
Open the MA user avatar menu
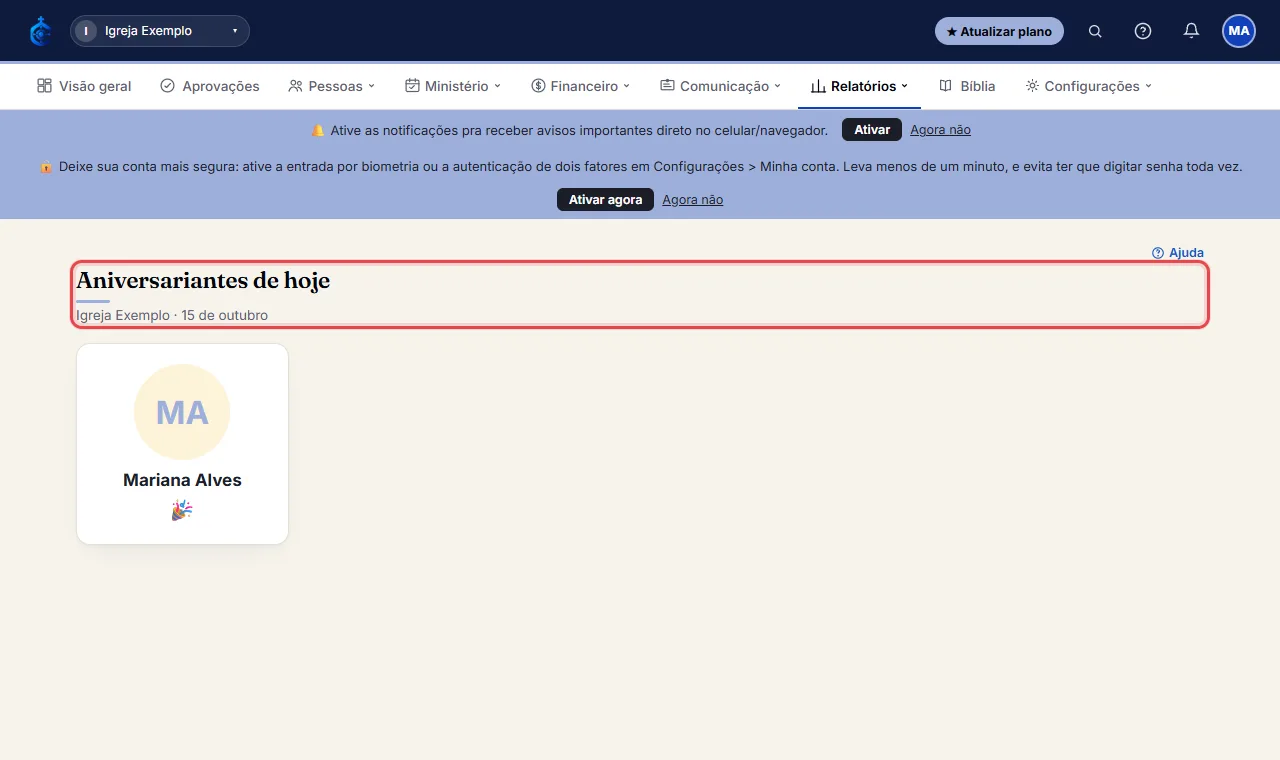click(x=1239, y=31)
